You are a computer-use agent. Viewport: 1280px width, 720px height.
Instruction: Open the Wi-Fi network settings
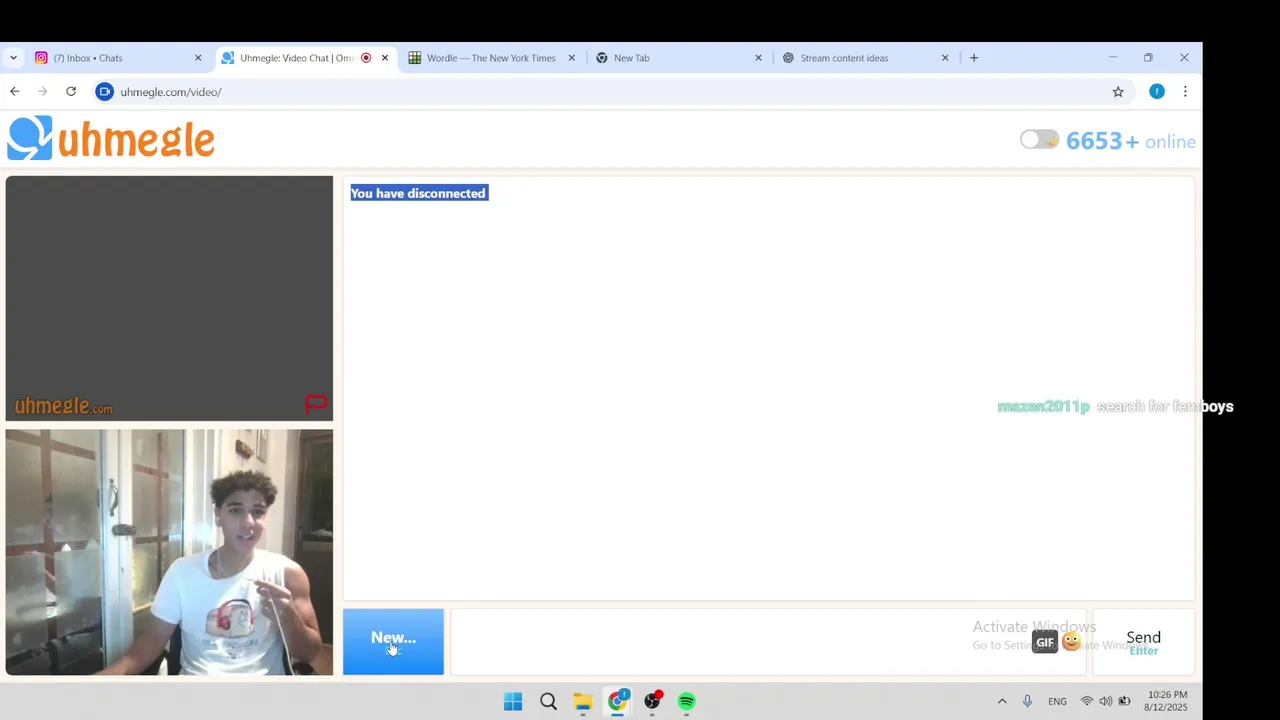[1087, 702]
